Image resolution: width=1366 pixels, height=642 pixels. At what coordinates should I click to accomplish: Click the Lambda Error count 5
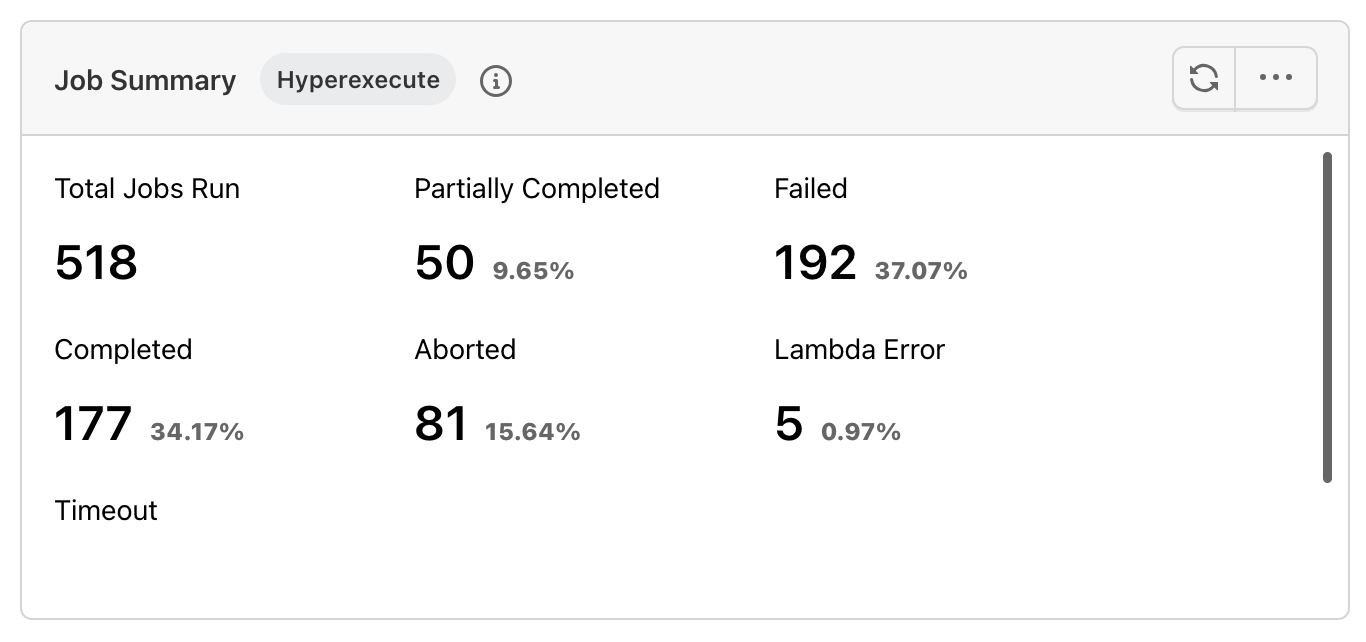click(789, 424)
